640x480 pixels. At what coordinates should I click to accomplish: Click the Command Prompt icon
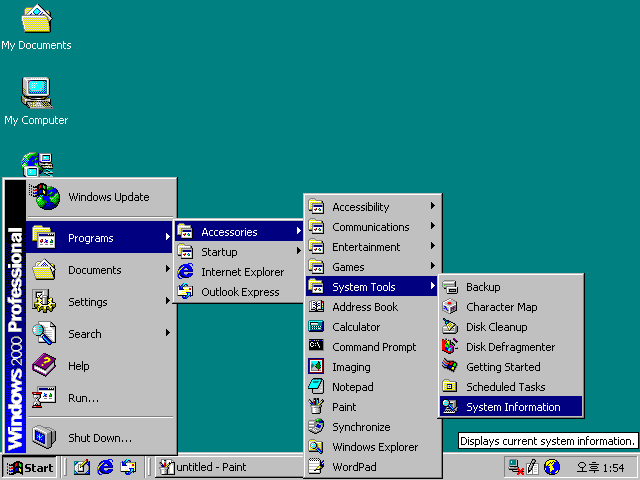coord(316,346)
